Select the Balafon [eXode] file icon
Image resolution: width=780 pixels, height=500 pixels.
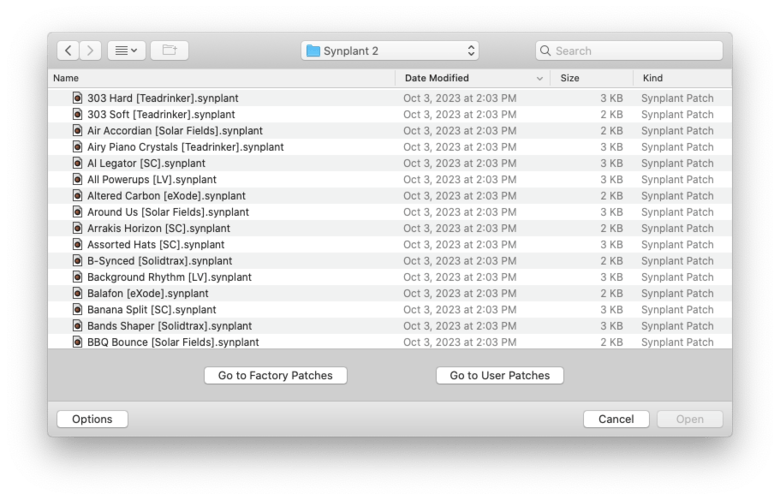tap(77, 293)
